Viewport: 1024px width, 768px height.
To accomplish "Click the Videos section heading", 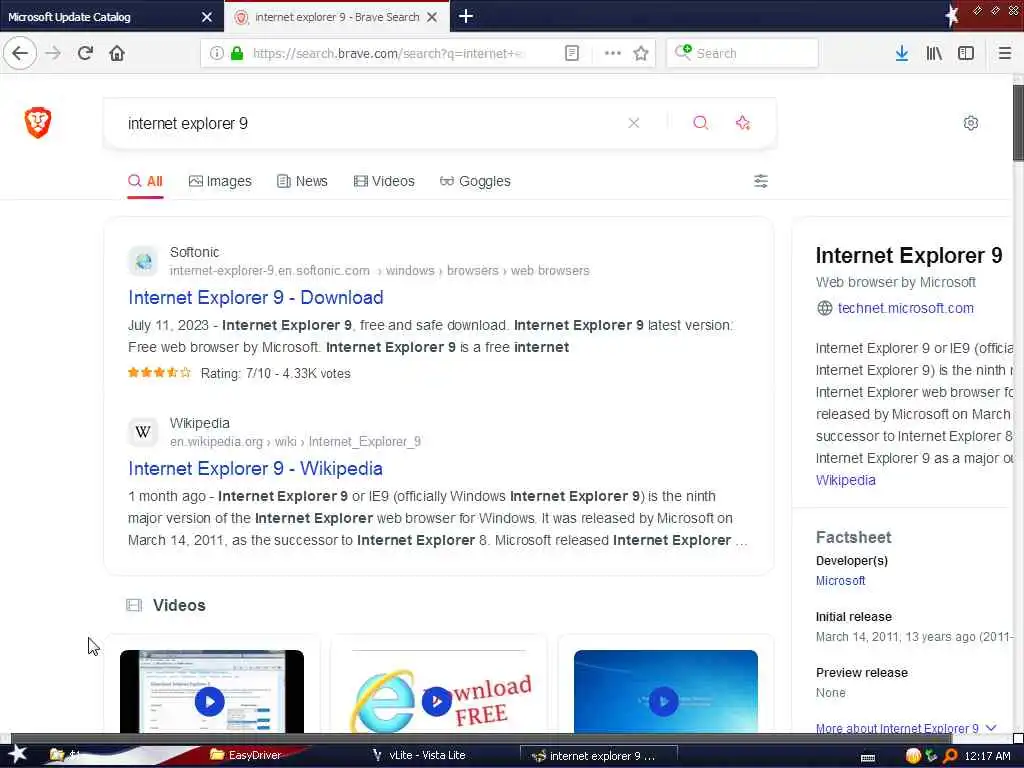I will coord(179,605).
